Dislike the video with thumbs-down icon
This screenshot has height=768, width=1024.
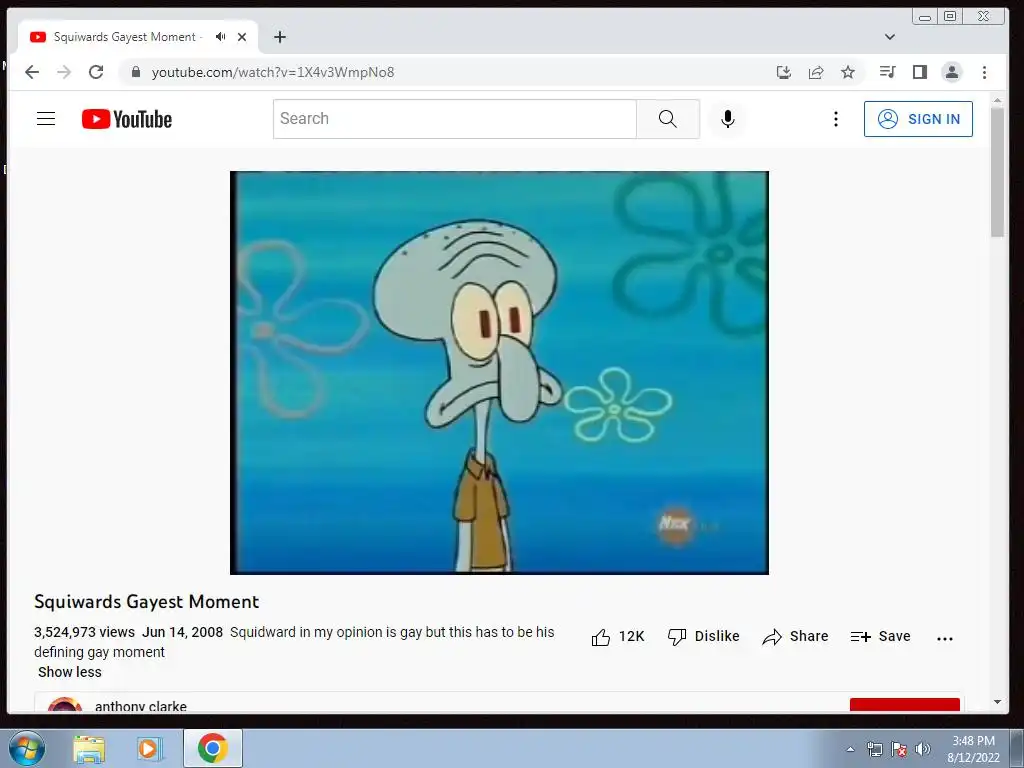703,637
